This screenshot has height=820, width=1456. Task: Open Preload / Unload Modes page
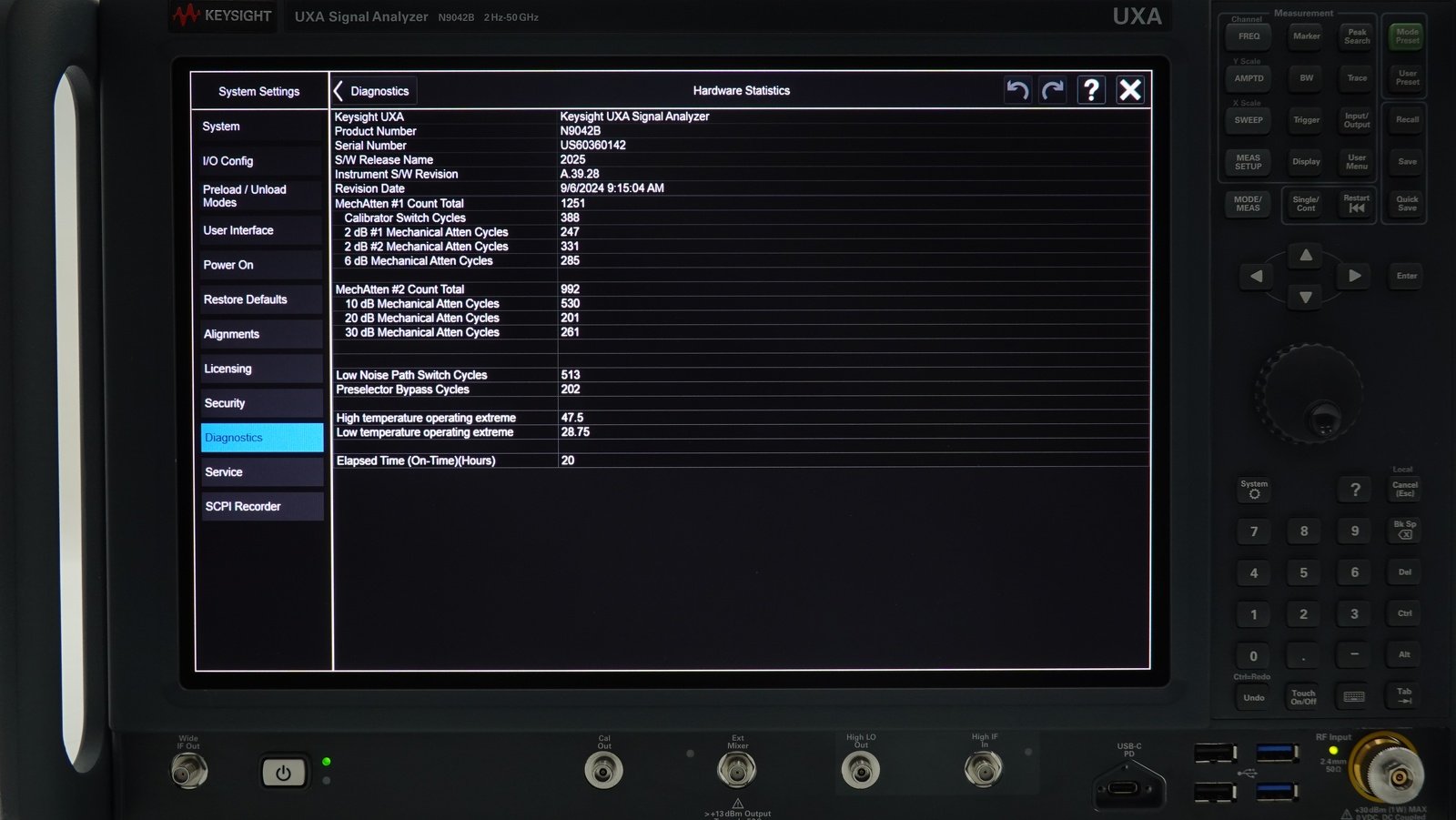click(262, 196)
